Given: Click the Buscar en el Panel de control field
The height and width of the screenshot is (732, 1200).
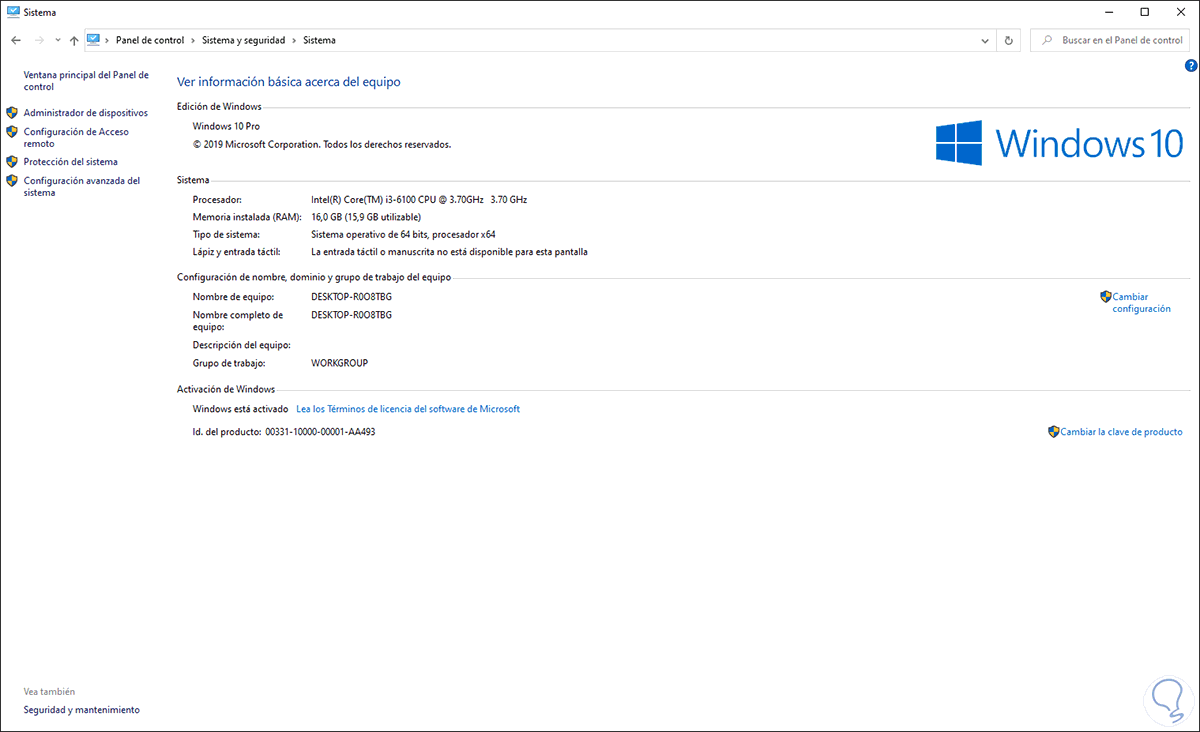Looking at the screenshot, I should point(1110,40).
